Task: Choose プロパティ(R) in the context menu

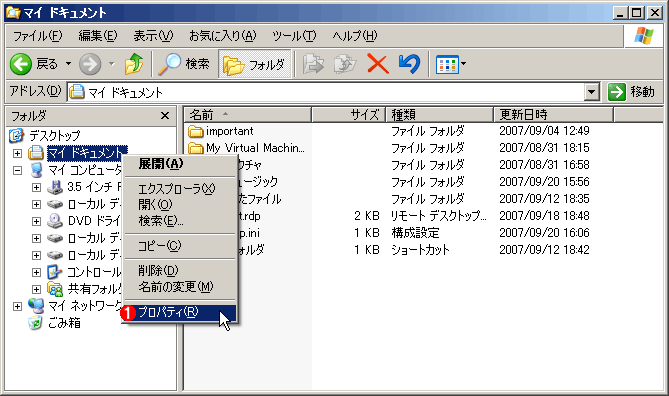Action: [x=180, y=312]
